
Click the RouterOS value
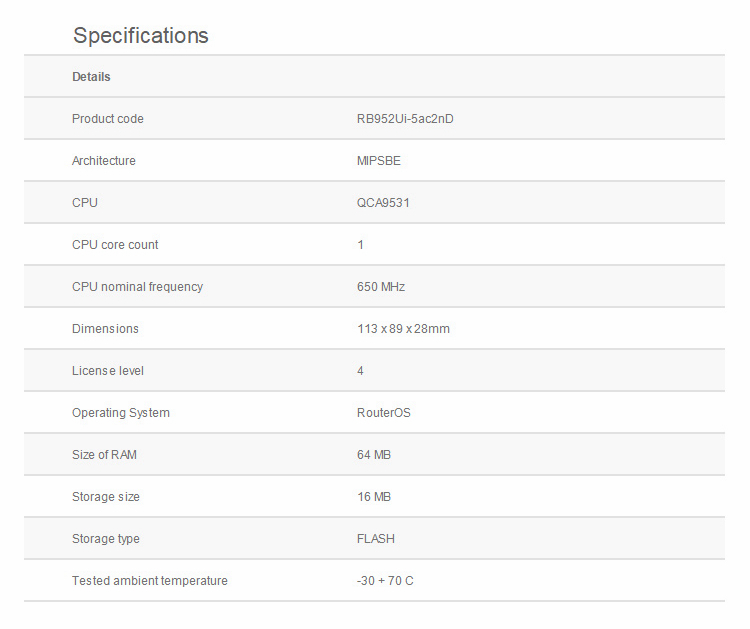click(x=384, y=413)
